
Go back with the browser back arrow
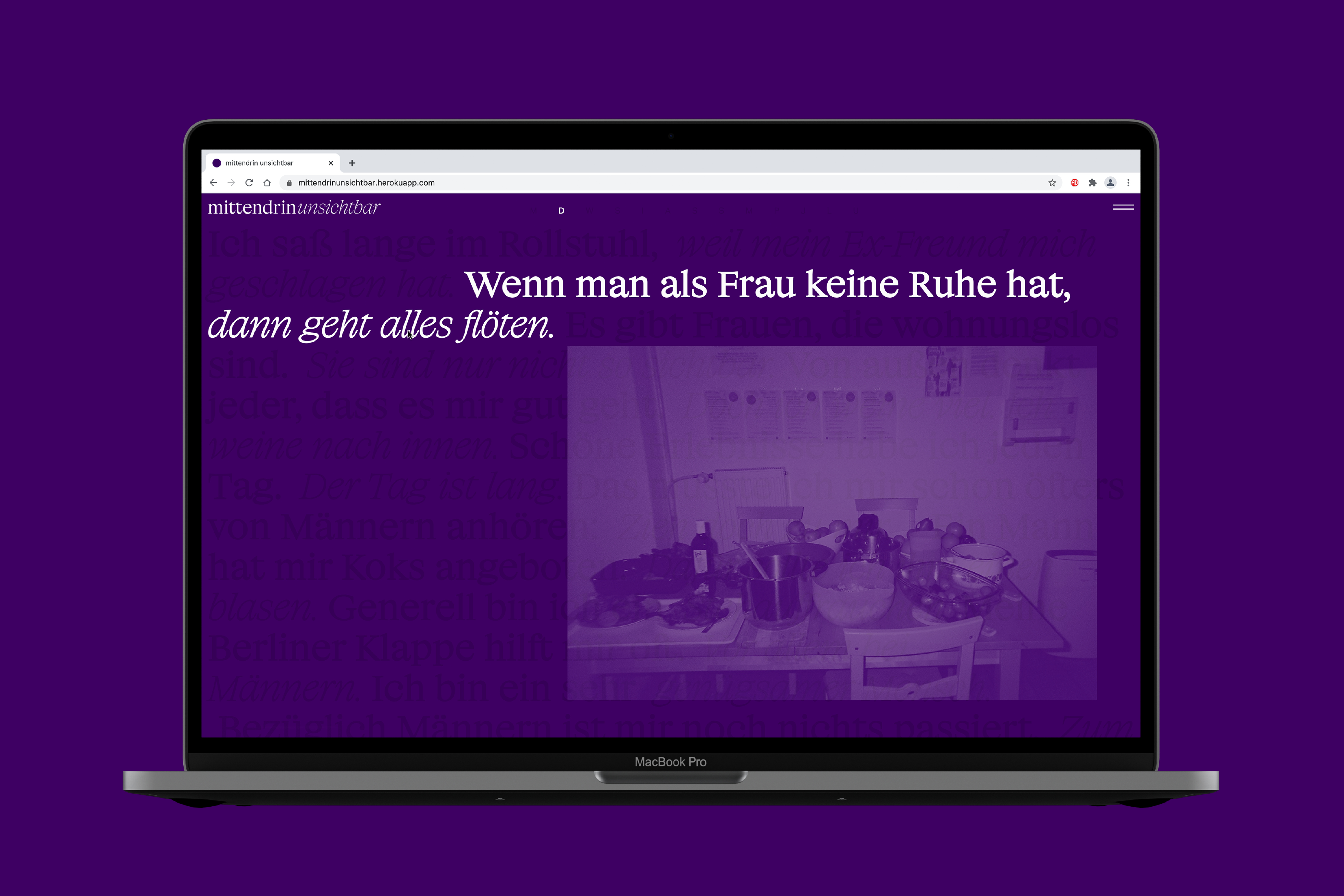[213, 183]
